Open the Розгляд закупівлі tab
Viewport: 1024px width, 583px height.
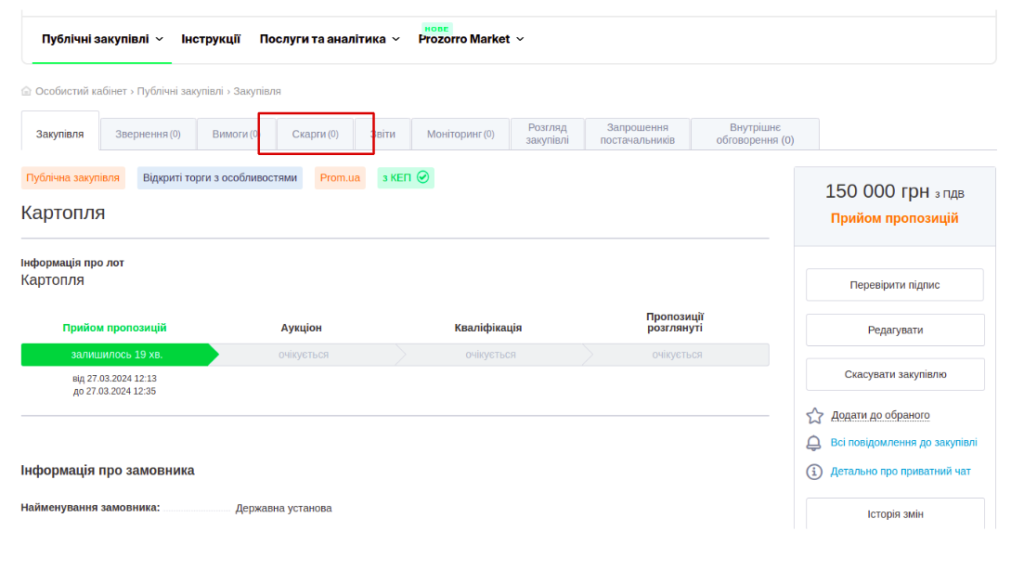[547, 134]
